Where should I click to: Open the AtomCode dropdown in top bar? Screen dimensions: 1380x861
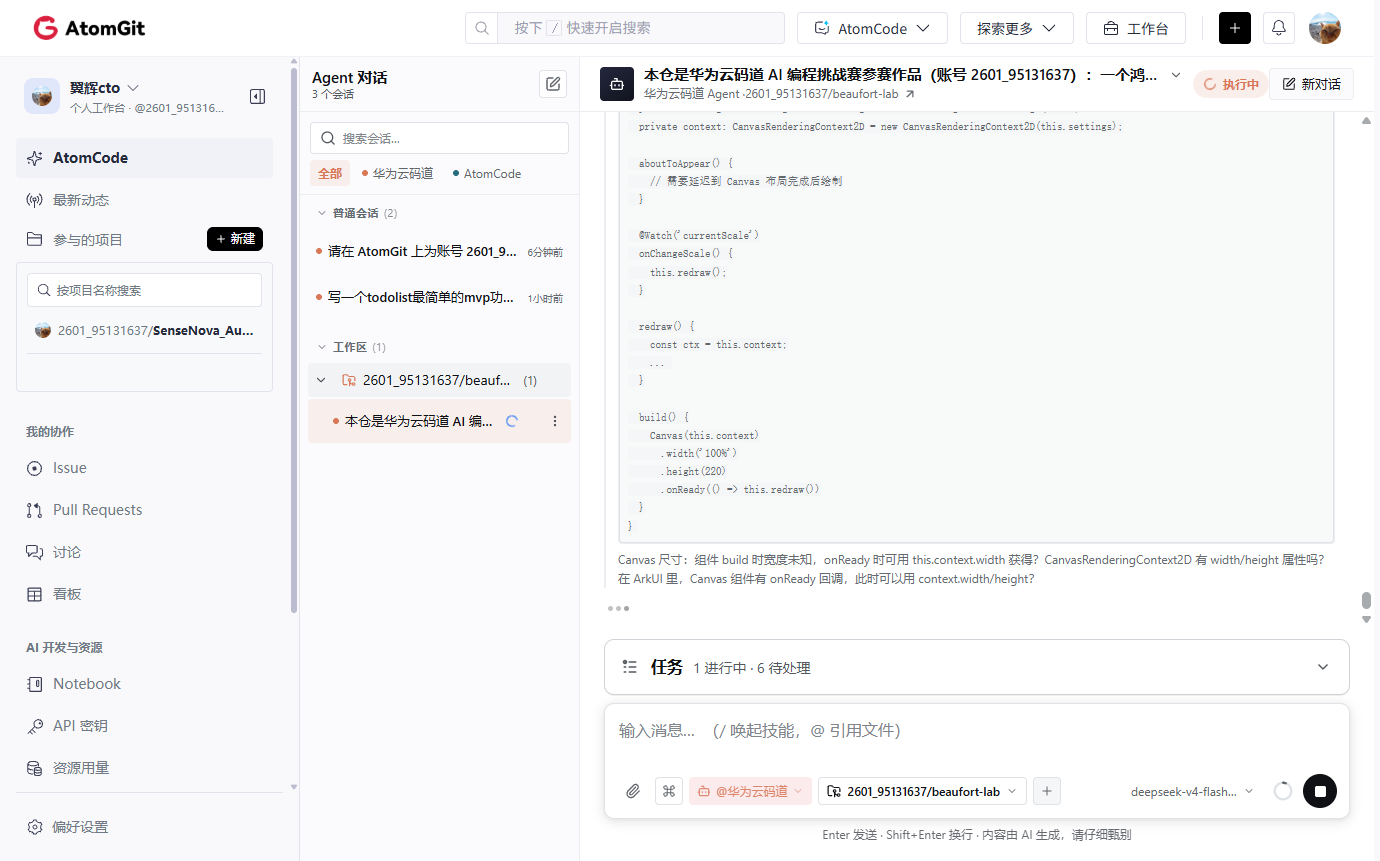click(872, 28)
